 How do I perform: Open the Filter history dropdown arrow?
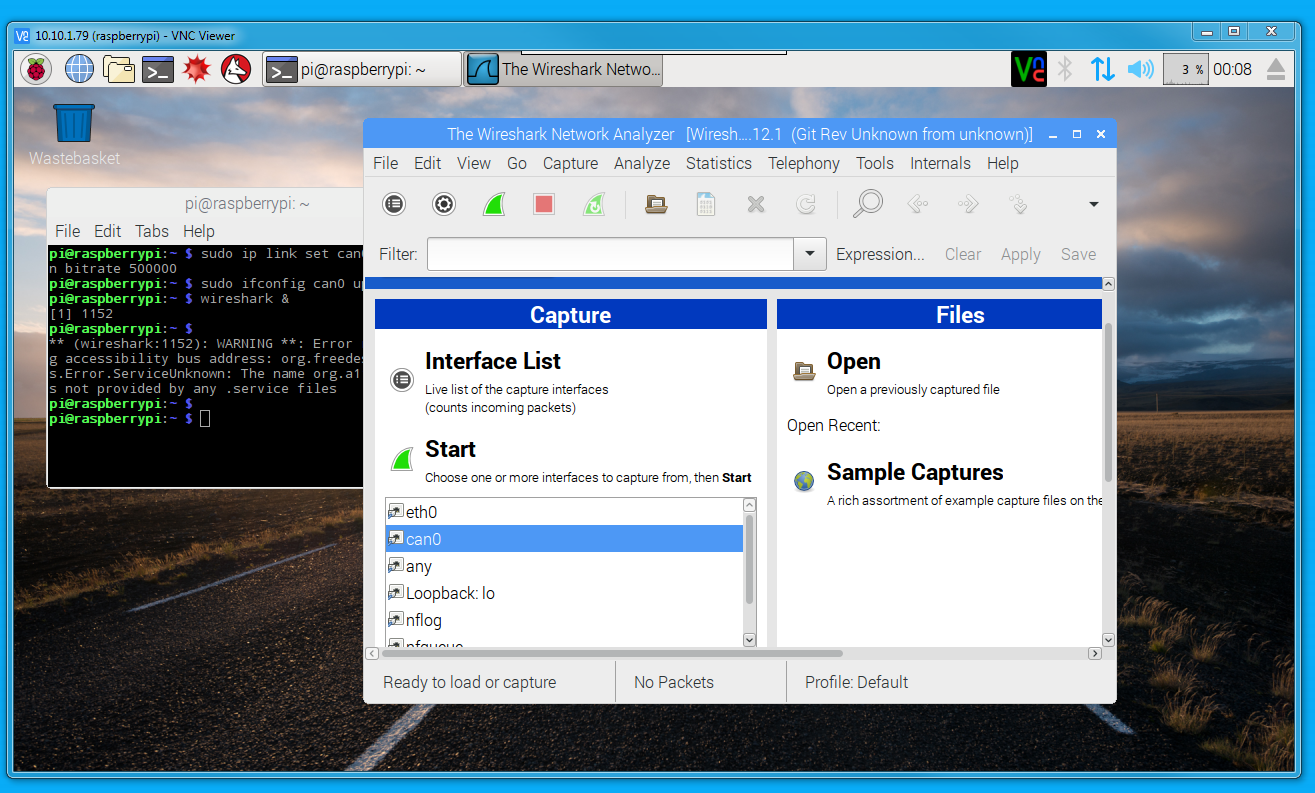(x=810, y=254)
